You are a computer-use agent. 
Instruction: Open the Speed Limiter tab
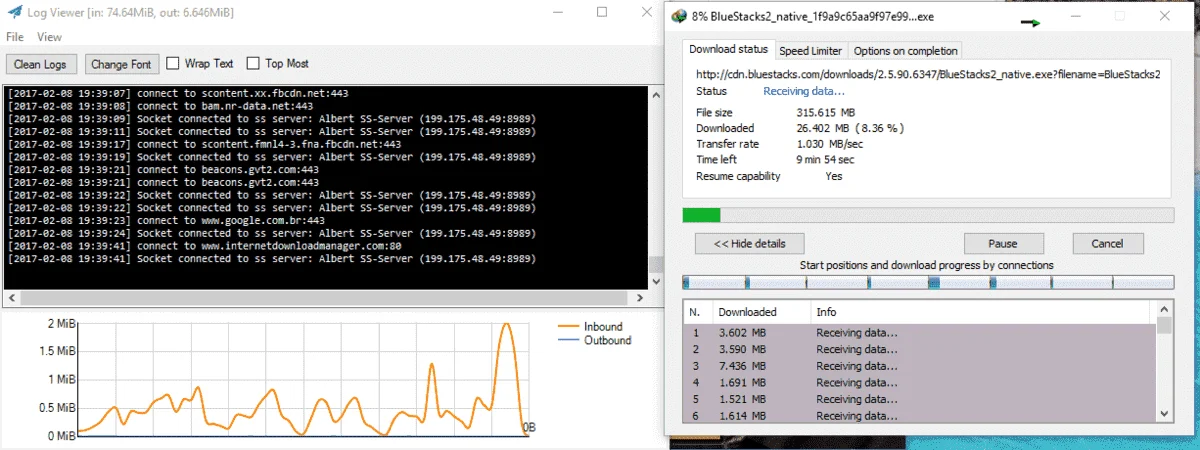(x=811, y=51)
